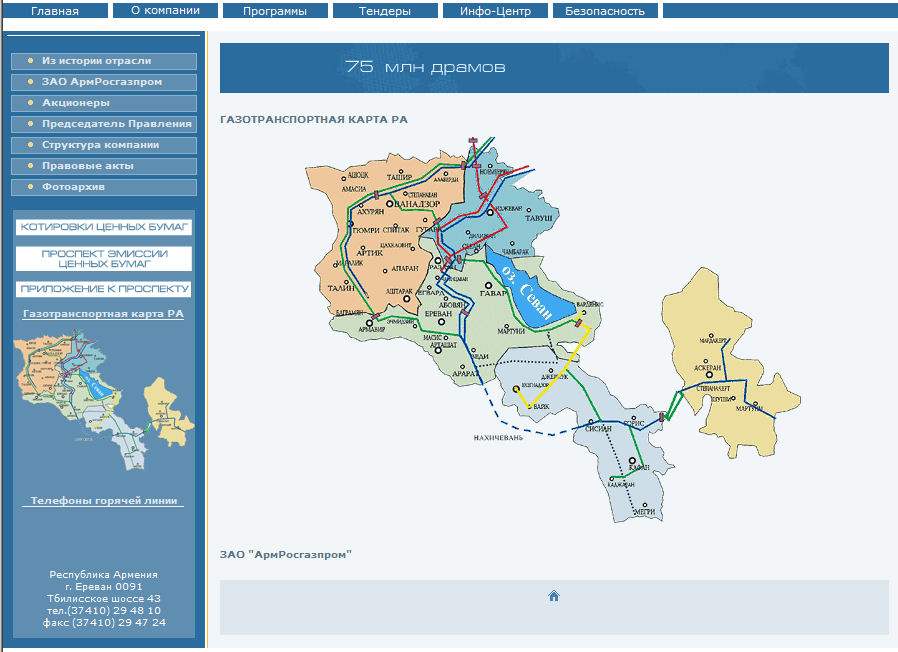Click Телефоны горячей линии link
The image size is (898, 652).
click(104, 501)
